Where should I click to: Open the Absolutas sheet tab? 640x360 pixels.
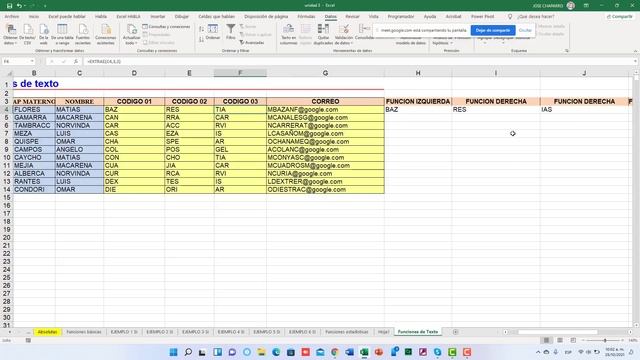(x=47, y=332)
